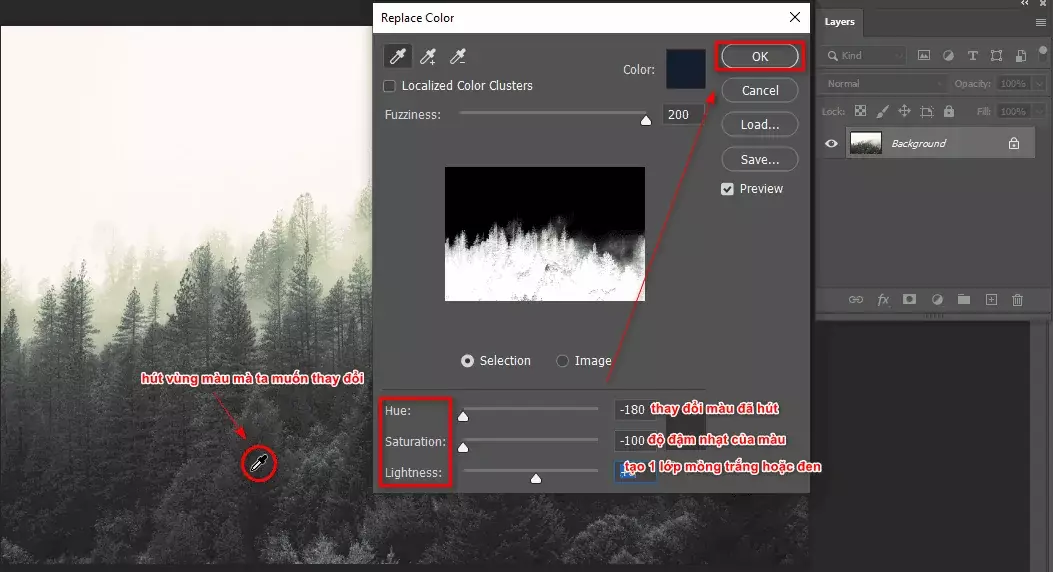Uncheck the Preview checkbox
The image size is (1053, 572).
coord(727,189)
